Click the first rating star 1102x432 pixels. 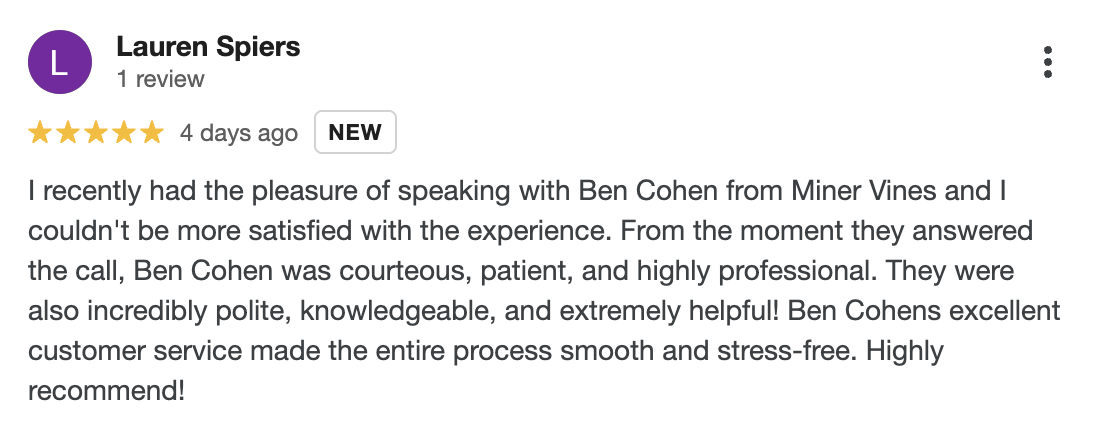click(40, 133)
